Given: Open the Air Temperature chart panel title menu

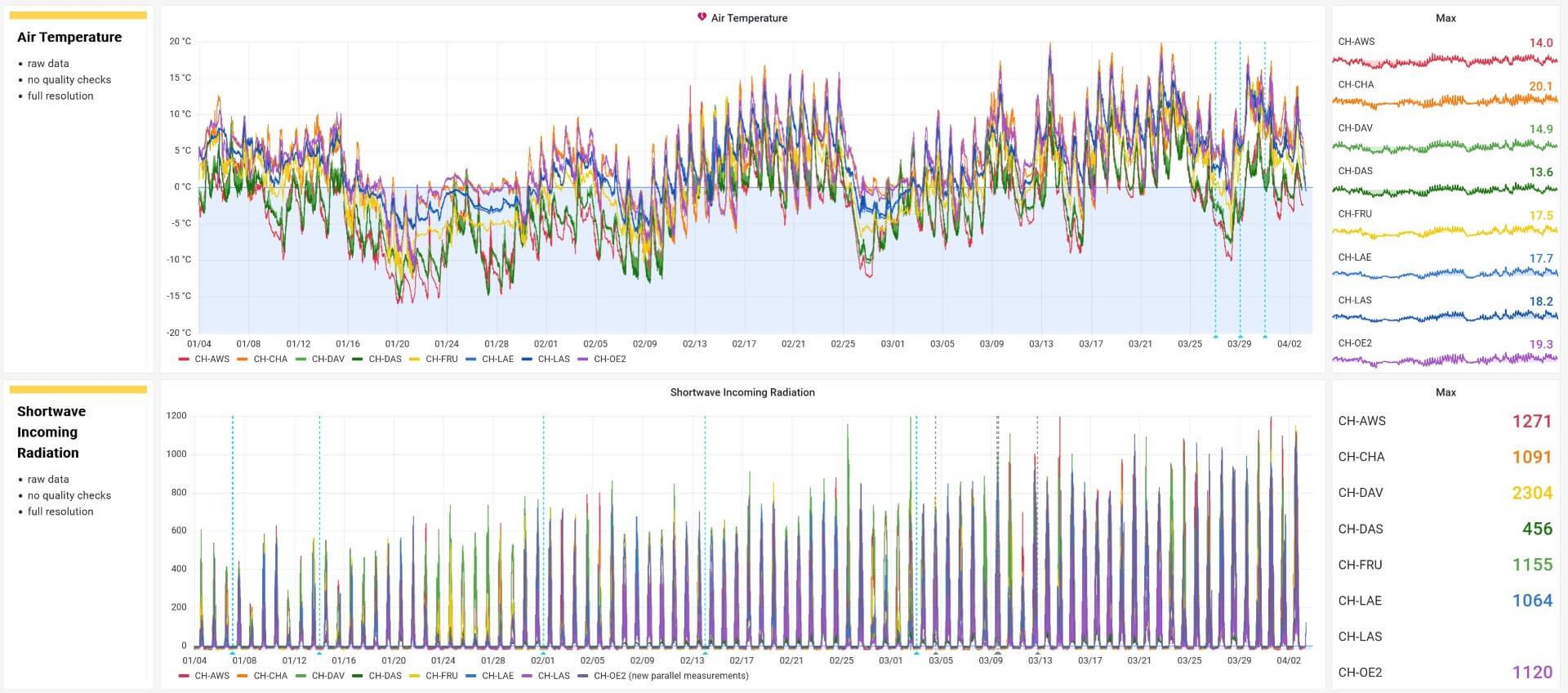Looking at the screenshot, I should [749, 18].
